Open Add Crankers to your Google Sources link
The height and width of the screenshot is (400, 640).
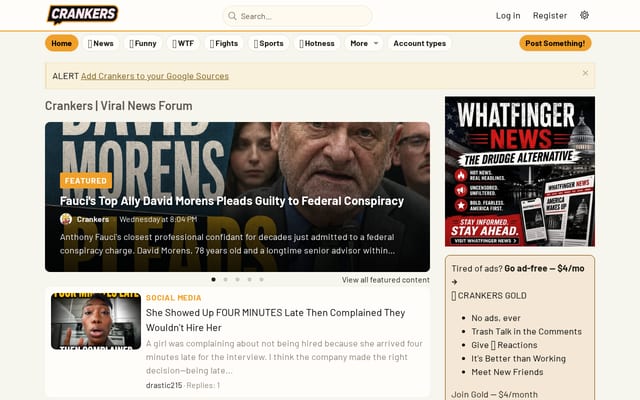click(x=155, y=76)
